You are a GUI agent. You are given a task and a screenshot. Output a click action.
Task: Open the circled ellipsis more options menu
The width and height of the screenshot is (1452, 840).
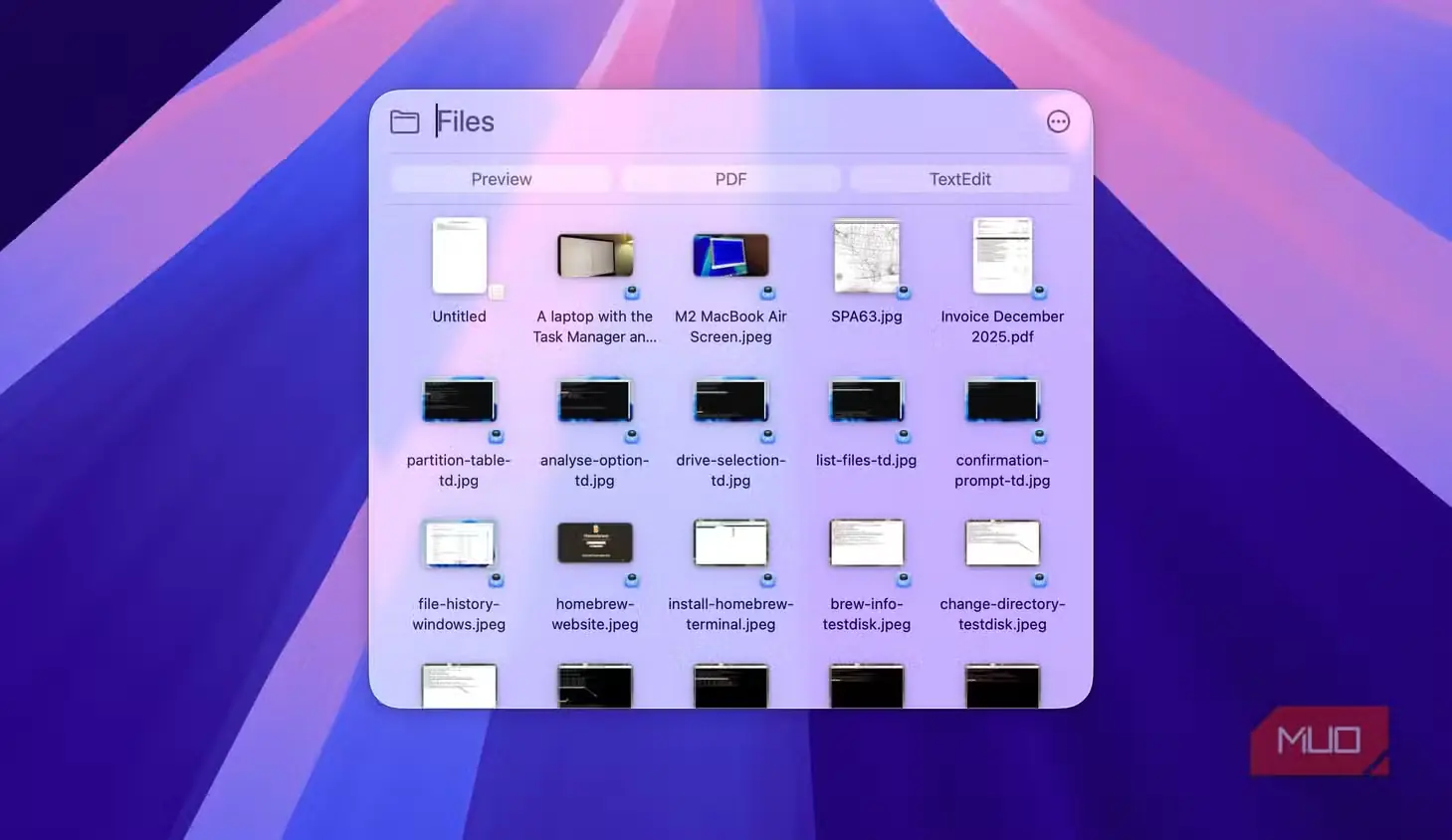pos(1058,121)
